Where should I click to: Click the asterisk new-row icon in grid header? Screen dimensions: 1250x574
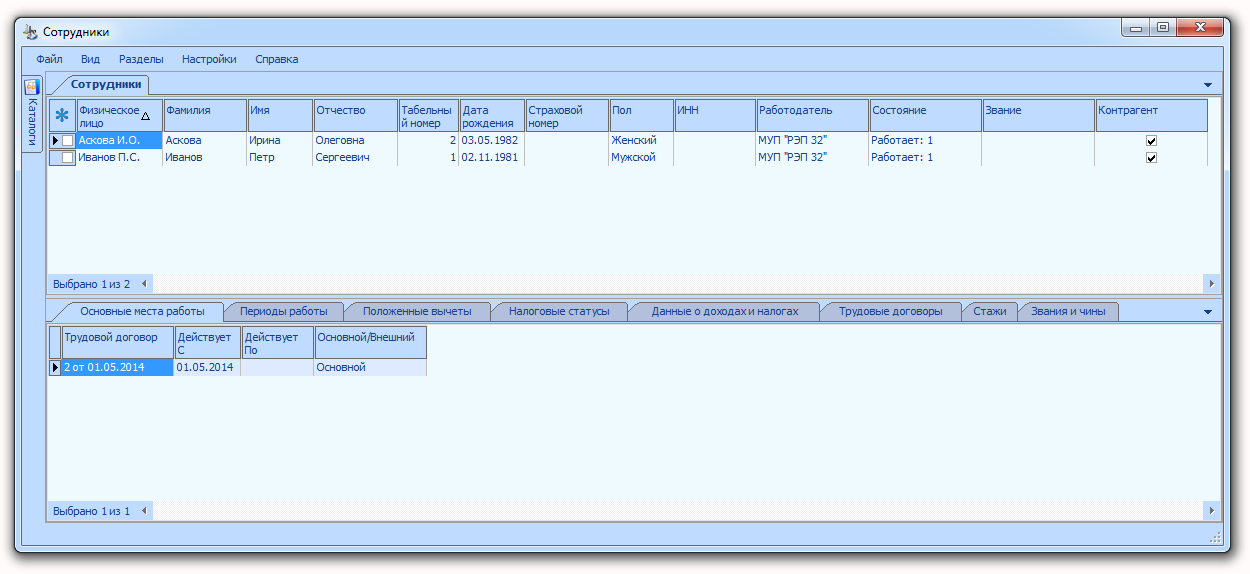(62, 115)
